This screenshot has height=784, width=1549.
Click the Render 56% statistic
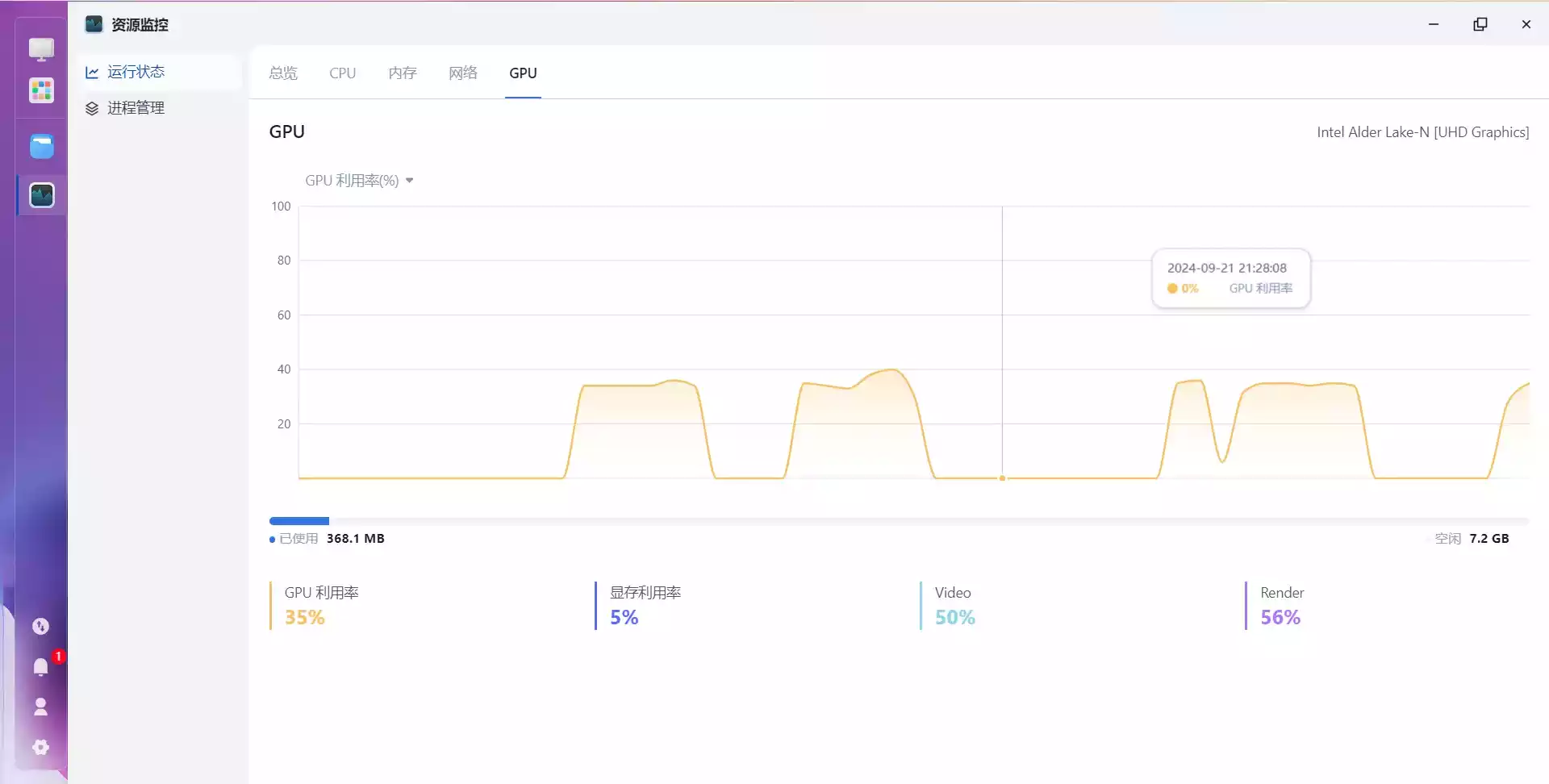click(x=1281, y=606)
